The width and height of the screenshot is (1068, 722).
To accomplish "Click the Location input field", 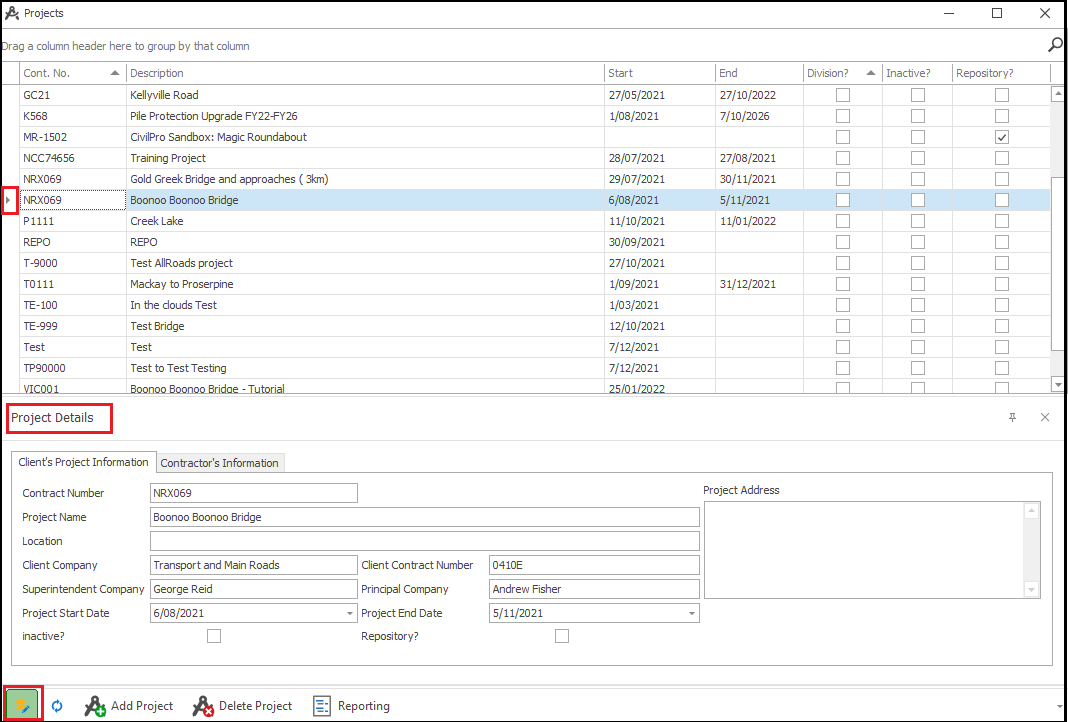I will [424, 541].
